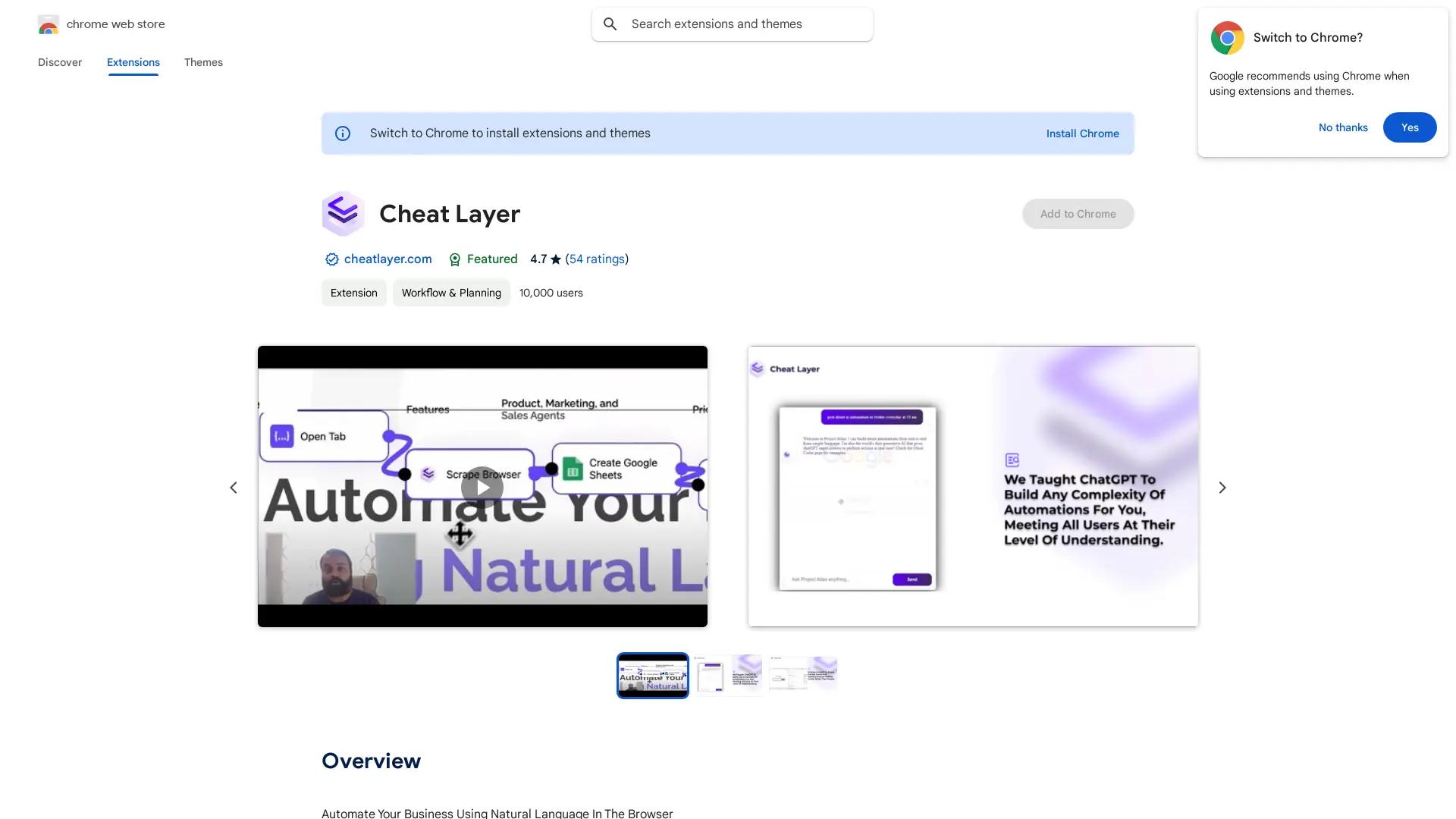
Task: Click the Chrome logo in the popup
Action: (x=1227, y=38)
